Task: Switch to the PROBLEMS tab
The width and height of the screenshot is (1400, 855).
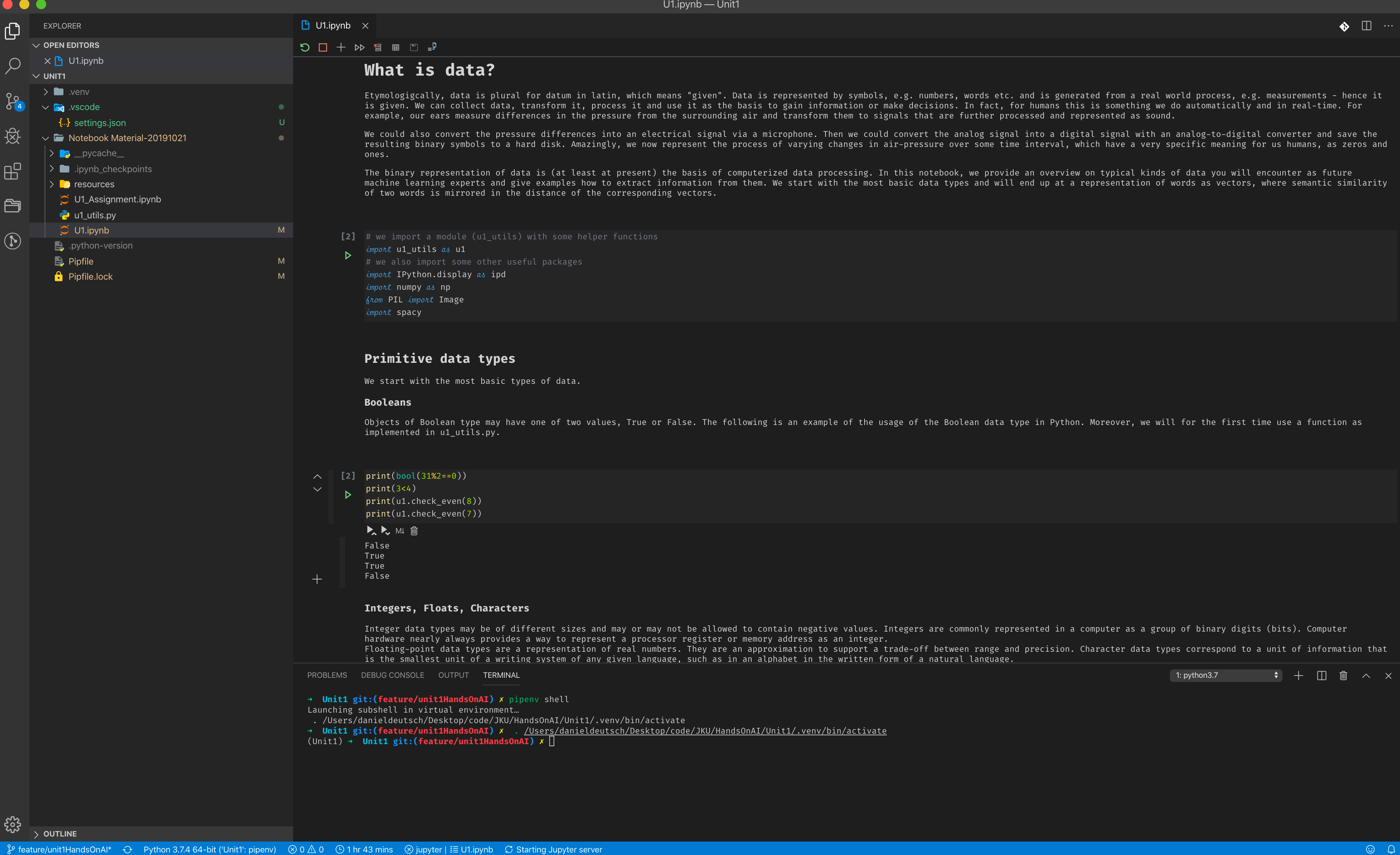Action: [x=327, y=676]
